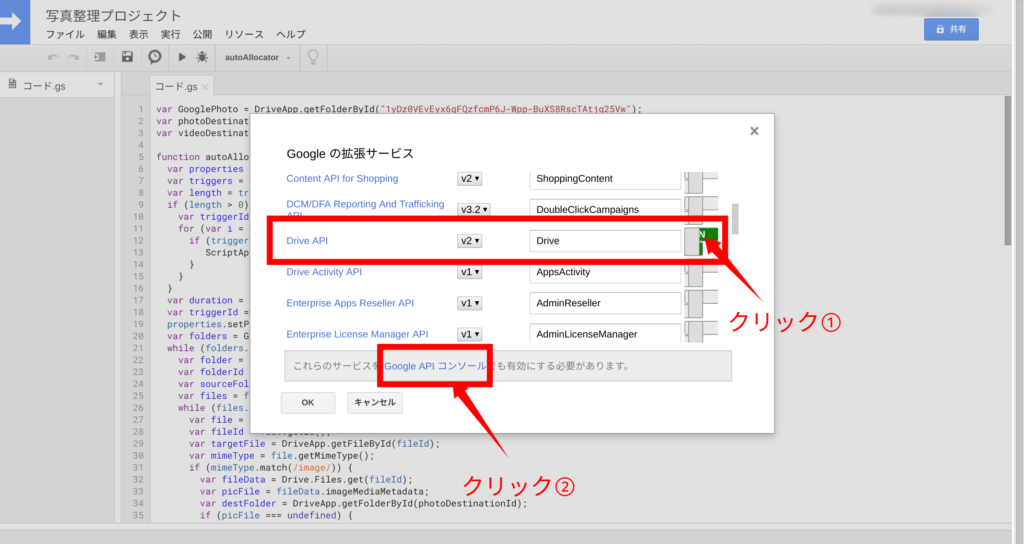Image resolution: width=1024 pixels, height=544 pixels.
Task: Close the advanced services dialog
Action: click(x=754, y=131)
